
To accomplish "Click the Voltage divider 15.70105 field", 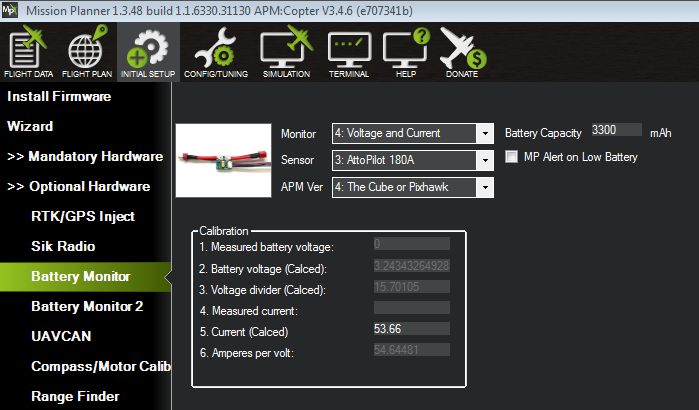I will click(411, 287).
